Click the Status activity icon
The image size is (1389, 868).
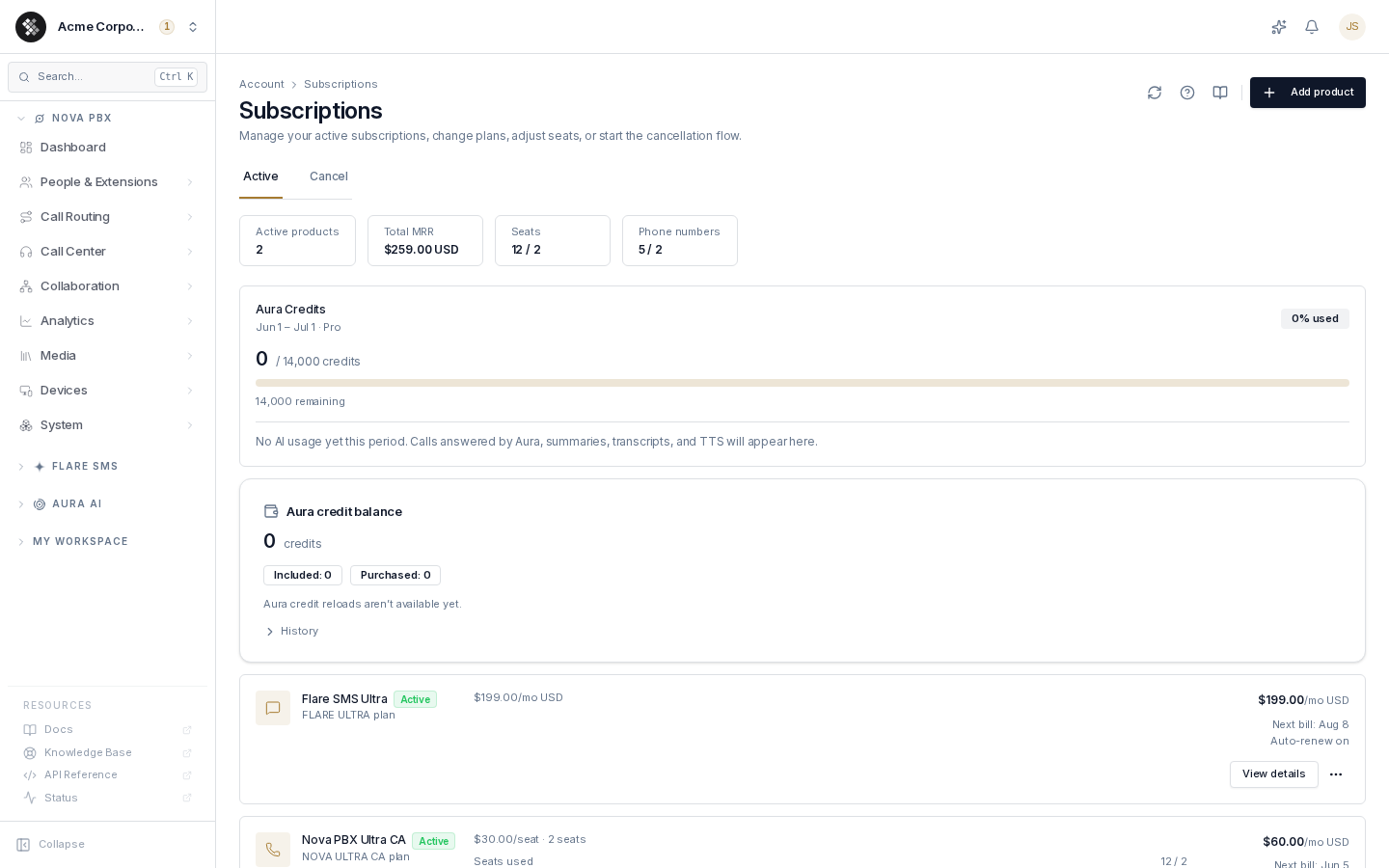[30, 799]
